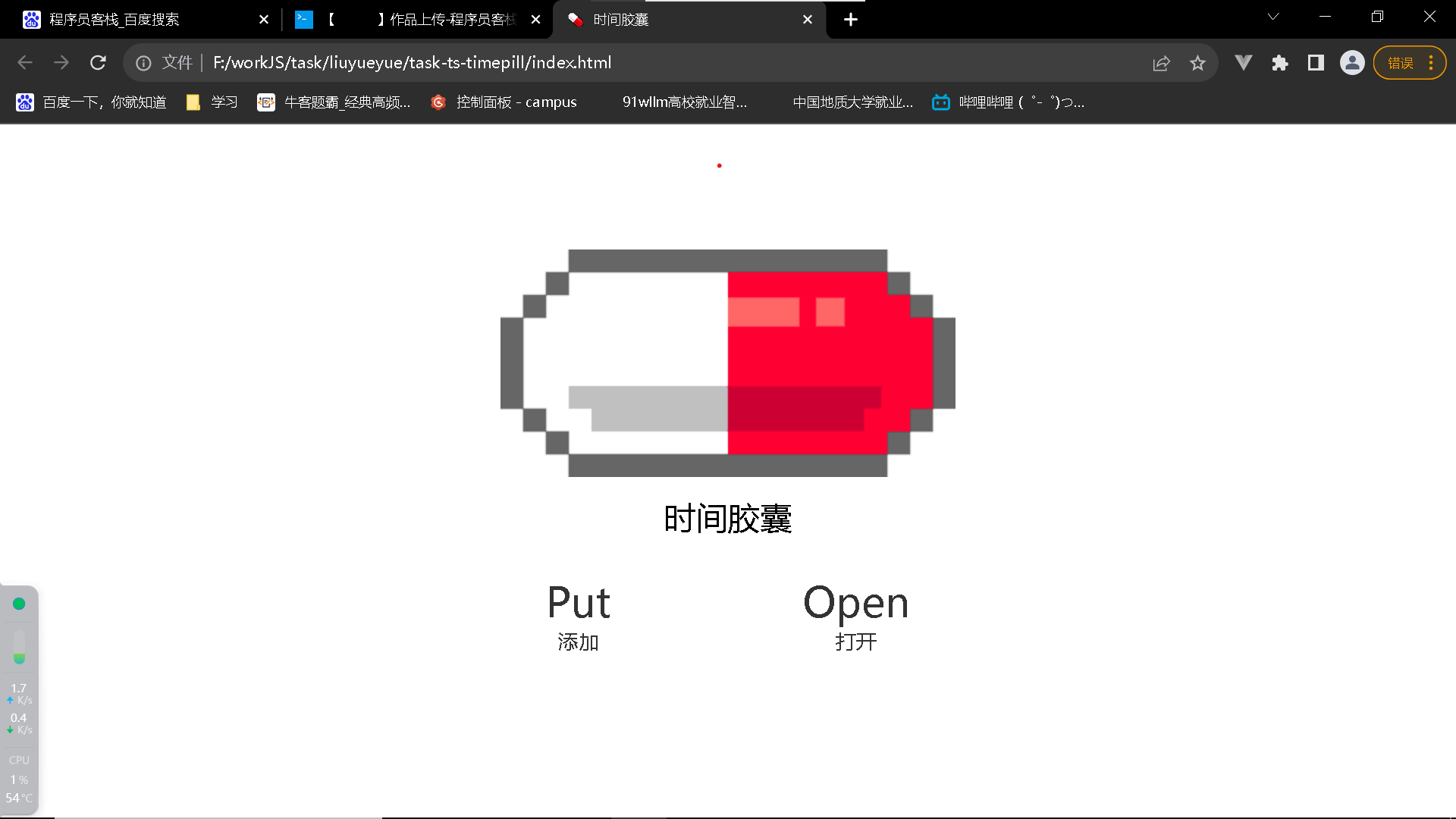Click the browser extensions puzzle icon
Screen dimensions: 1456x819
click(x=1281, y=62)
